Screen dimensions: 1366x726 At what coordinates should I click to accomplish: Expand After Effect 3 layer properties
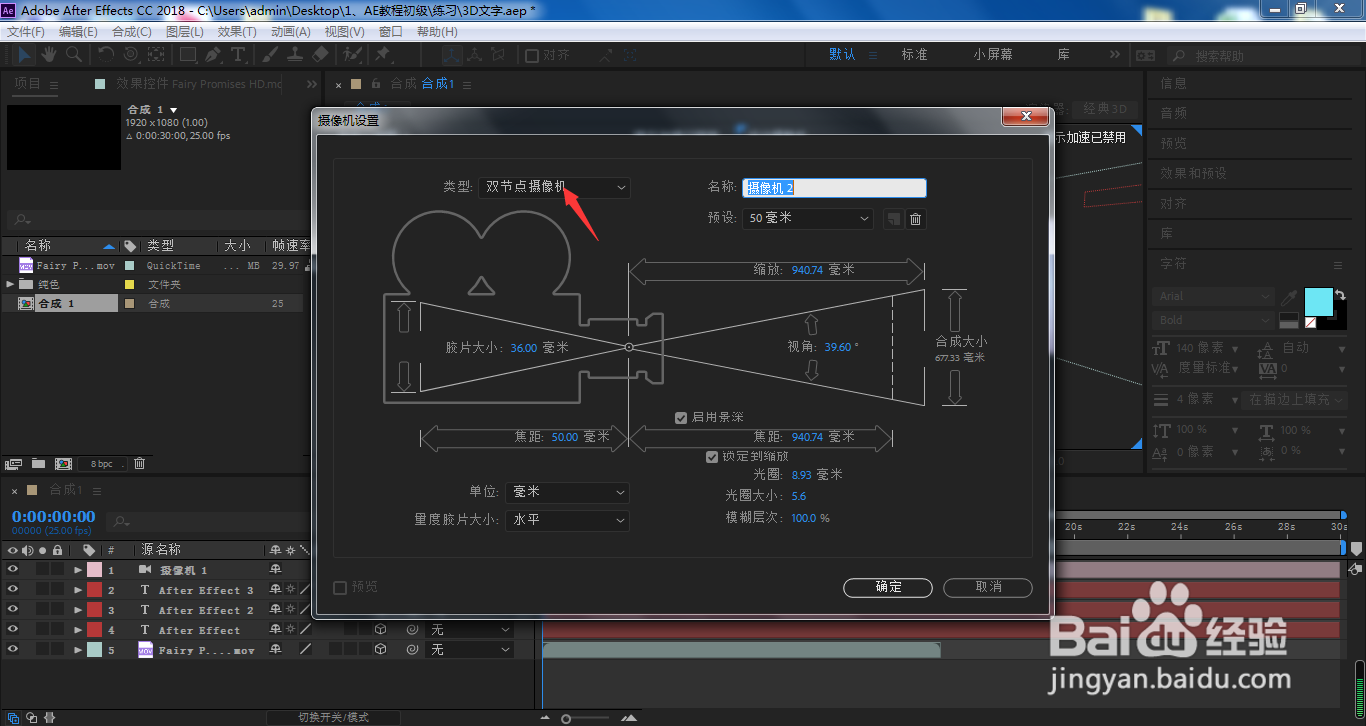tap(78, 590)
